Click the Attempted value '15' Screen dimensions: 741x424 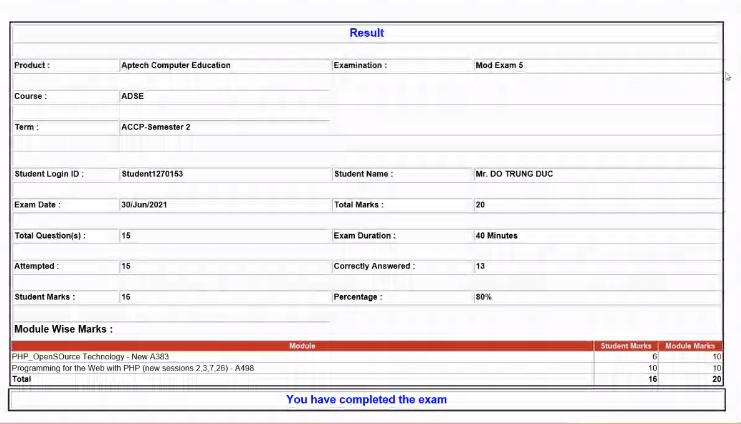tap(126, 266)
